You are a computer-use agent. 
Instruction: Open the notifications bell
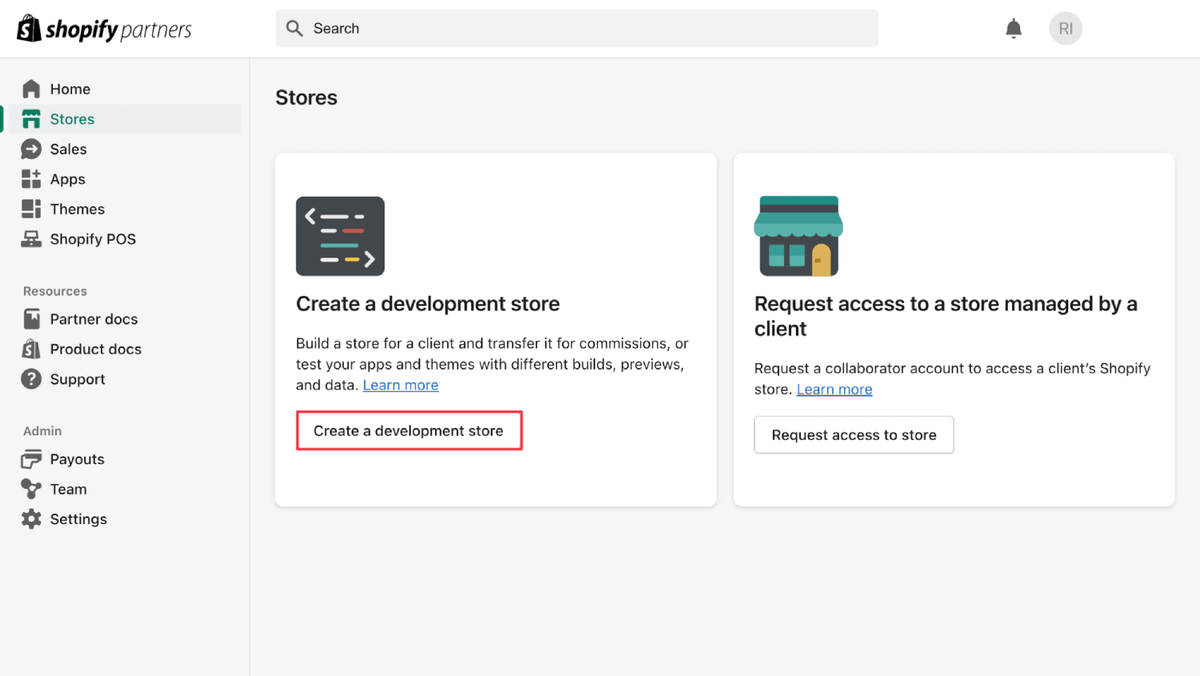tap(1013, 28)
